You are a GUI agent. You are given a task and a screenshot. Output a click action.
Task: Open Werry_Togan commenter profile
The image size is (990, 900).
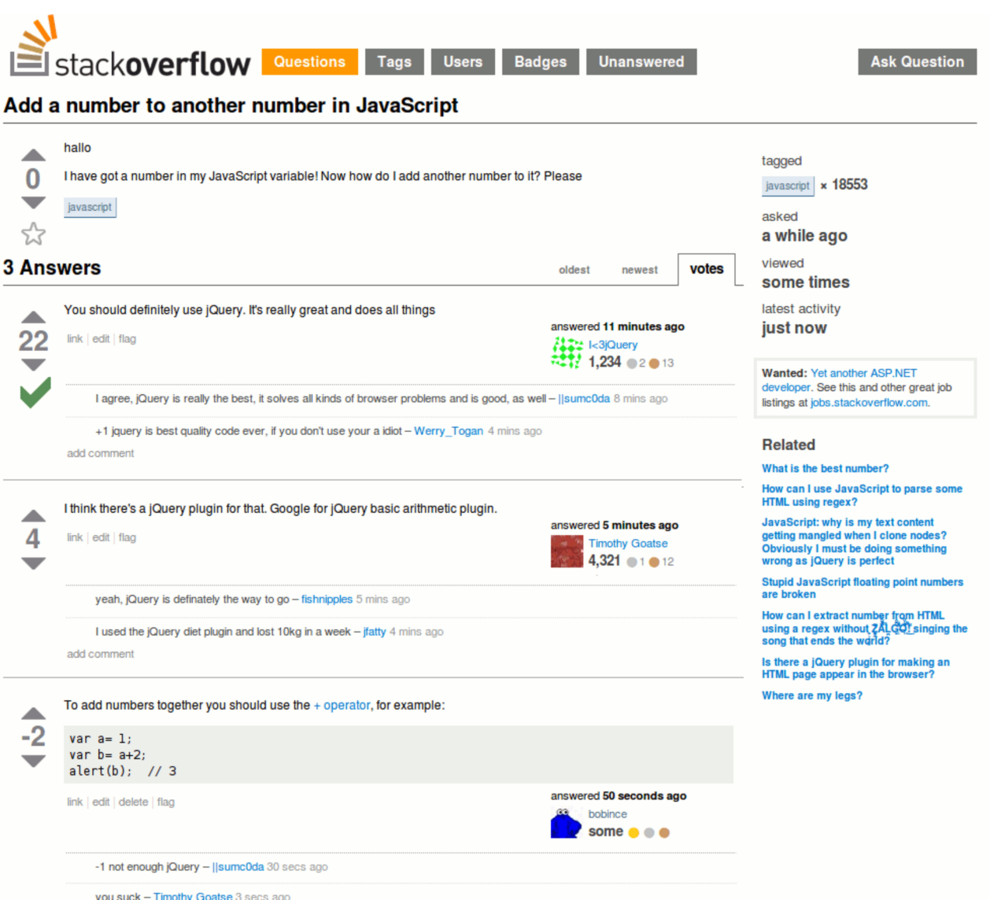448,431
